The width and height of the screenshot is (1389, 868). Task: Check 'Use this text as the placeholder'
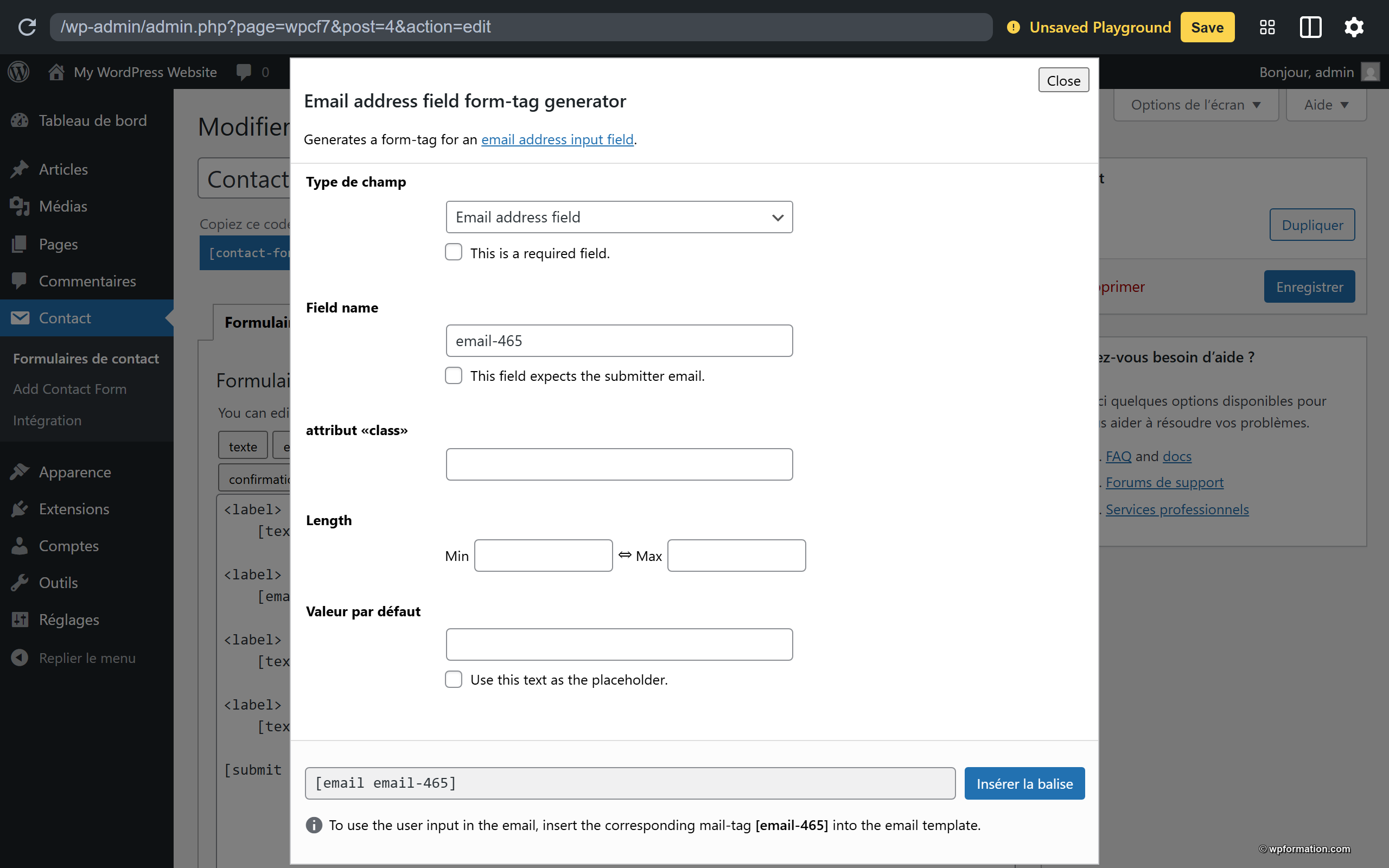(x=454, y=679)
